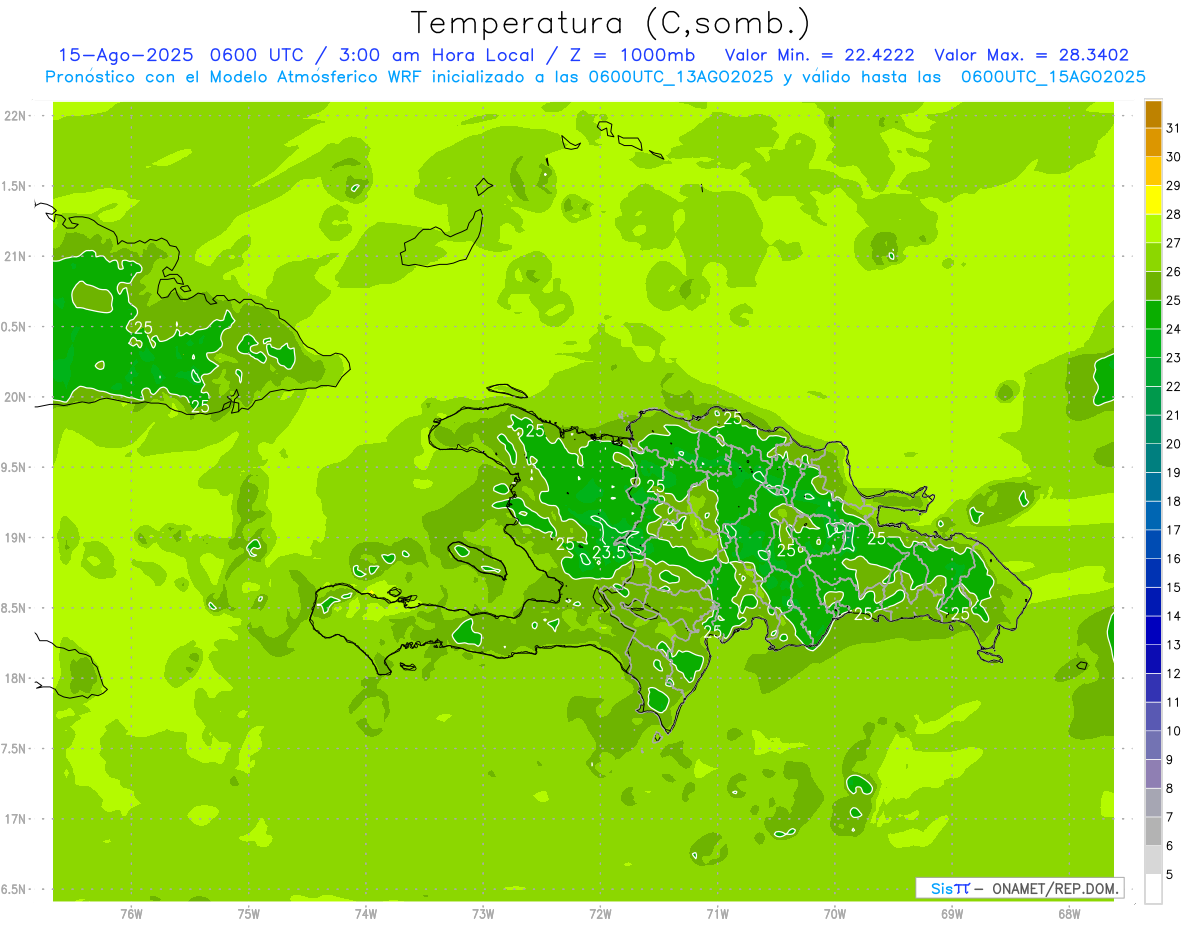Screen dimensions: 1200x927
Task: Pick the yellow swatch between 28 and 29
Action: (1154, 200)
